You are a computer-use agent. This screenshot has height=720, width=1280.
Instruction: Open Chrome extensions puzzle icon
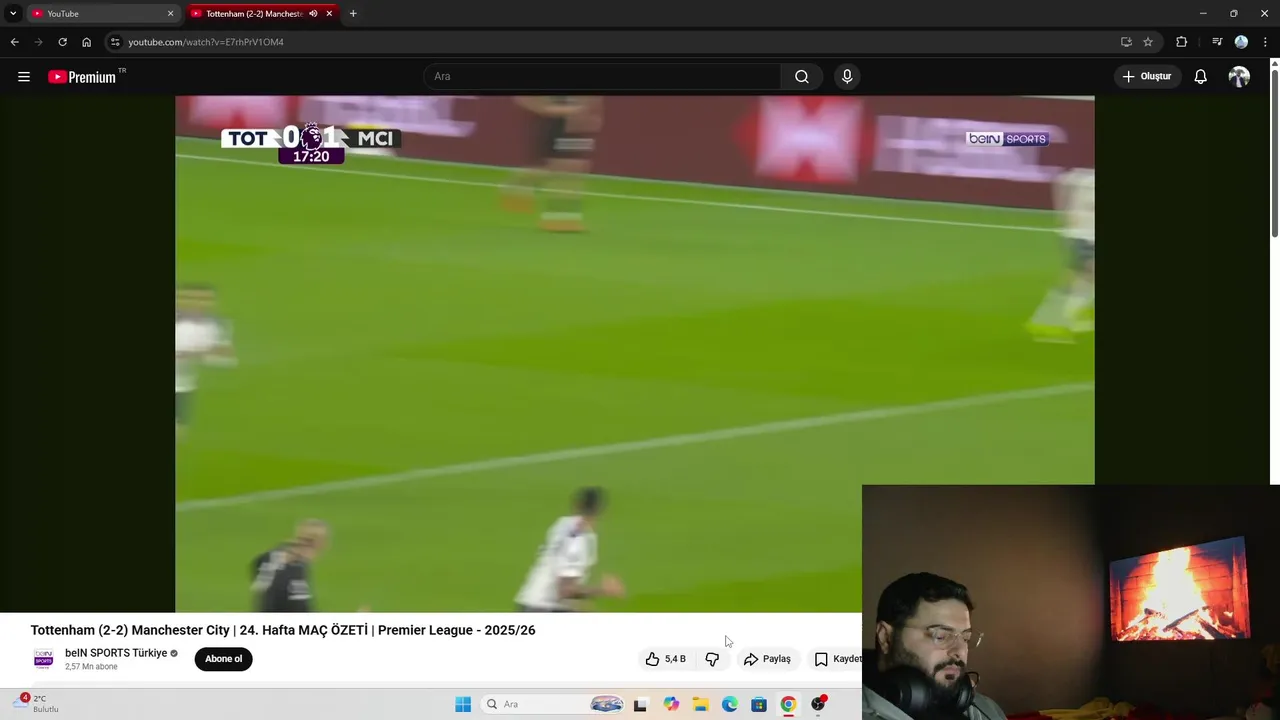point(1181,42)
